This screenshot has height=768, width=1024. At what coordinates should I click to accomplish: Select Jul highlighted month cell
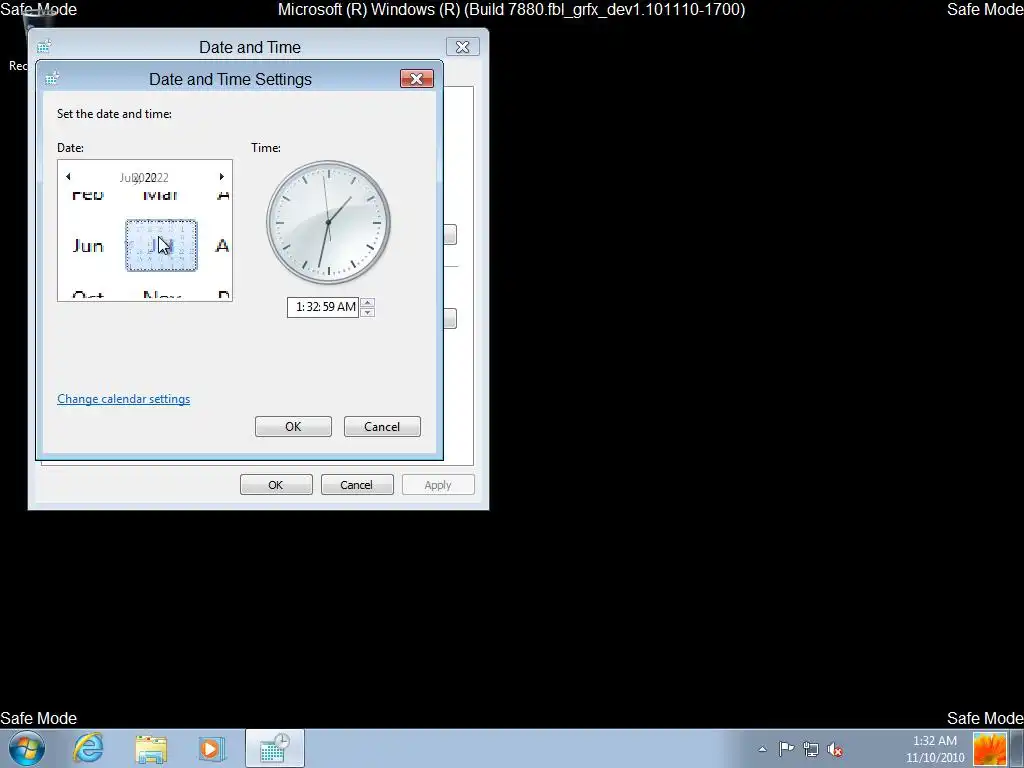point(161,246)
